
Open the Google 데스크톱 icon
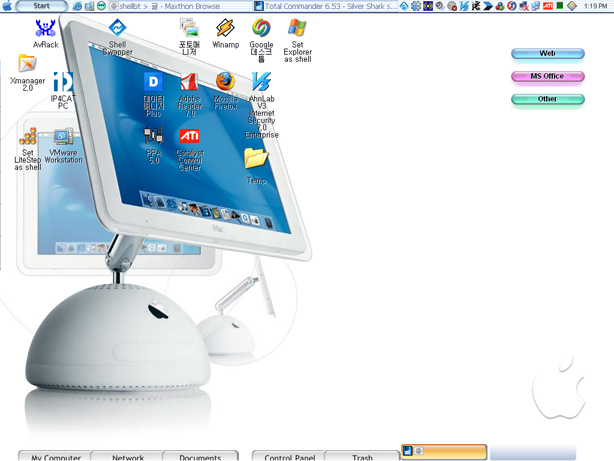click(262, 40)
